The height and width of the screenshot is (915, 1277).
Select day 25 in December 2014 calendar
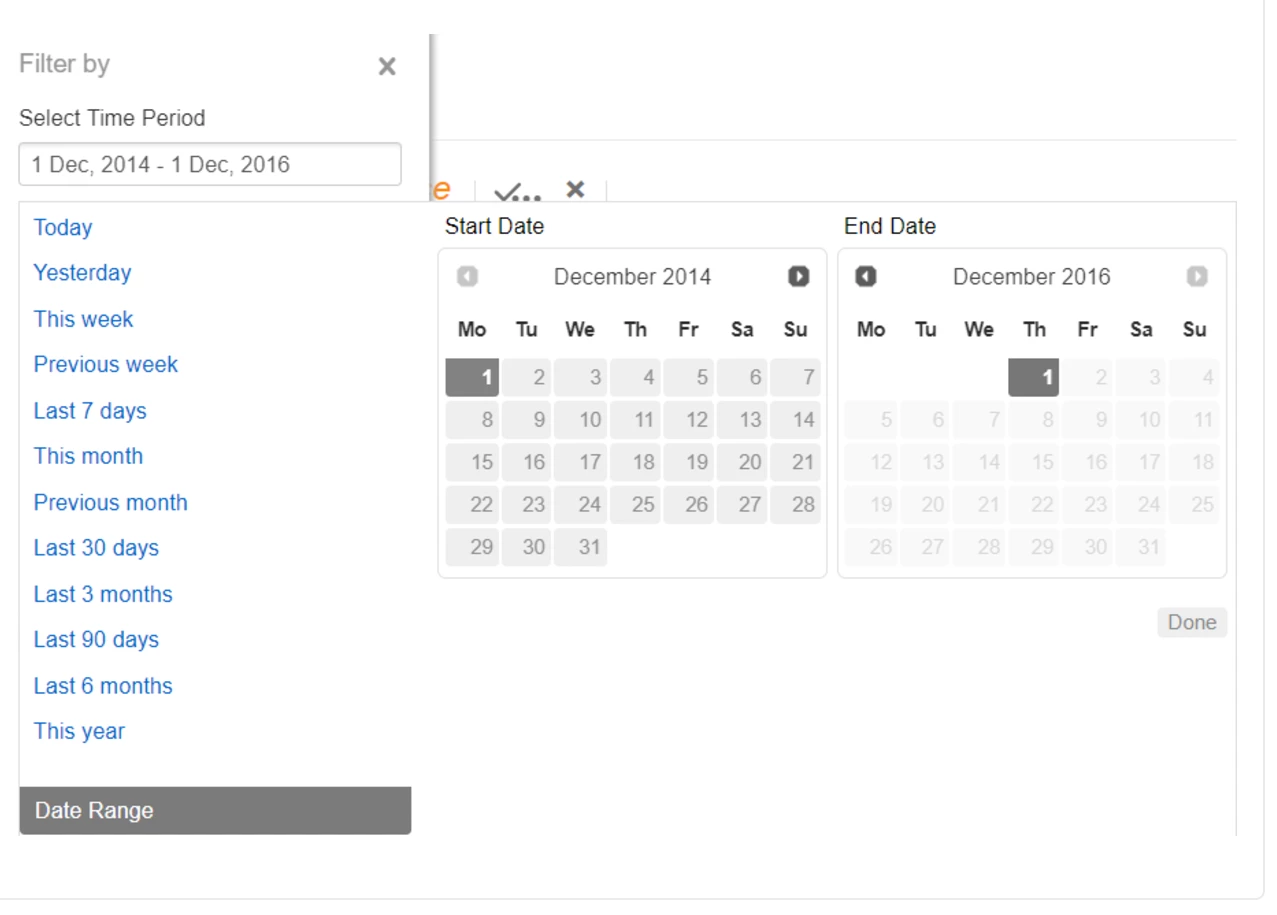coord(634,505)
